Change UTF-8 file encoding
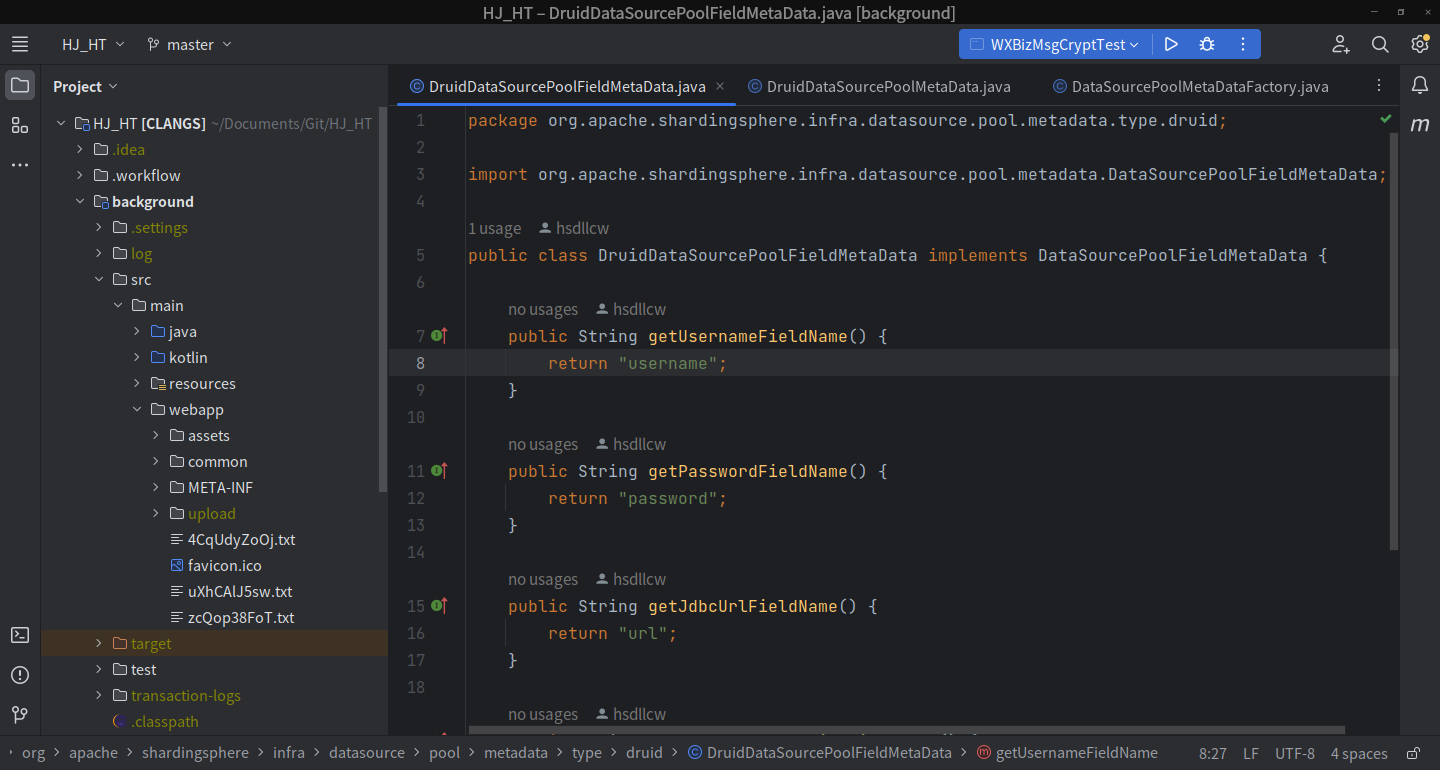Viewport: 1440px width, 770px height. coord(1295,753)
